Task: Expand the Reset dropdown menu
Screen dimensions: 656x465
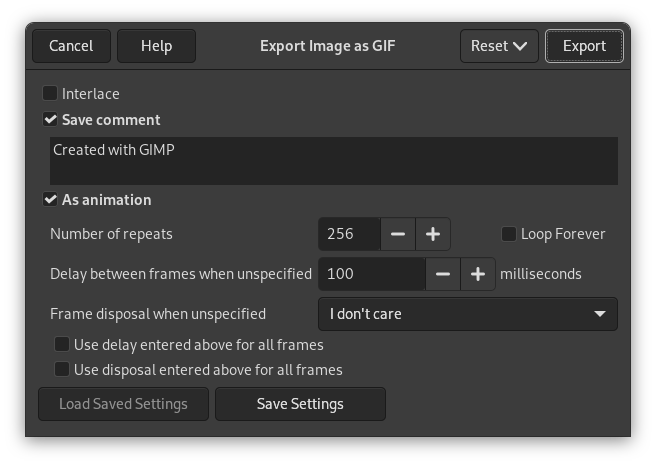Action: click(x=499, y=46)
